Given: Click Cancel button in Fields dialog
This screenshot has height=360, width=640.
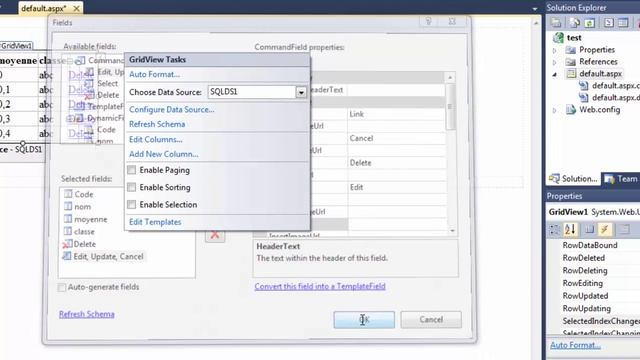Looking at the screenshot, I should pos(431,320).
